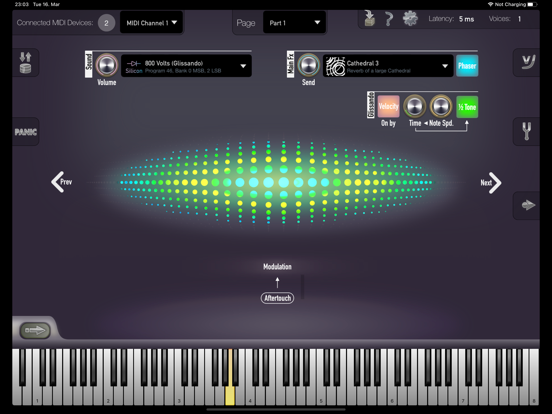
Task: Click the glissando Time knob
Action: [415, 106]
